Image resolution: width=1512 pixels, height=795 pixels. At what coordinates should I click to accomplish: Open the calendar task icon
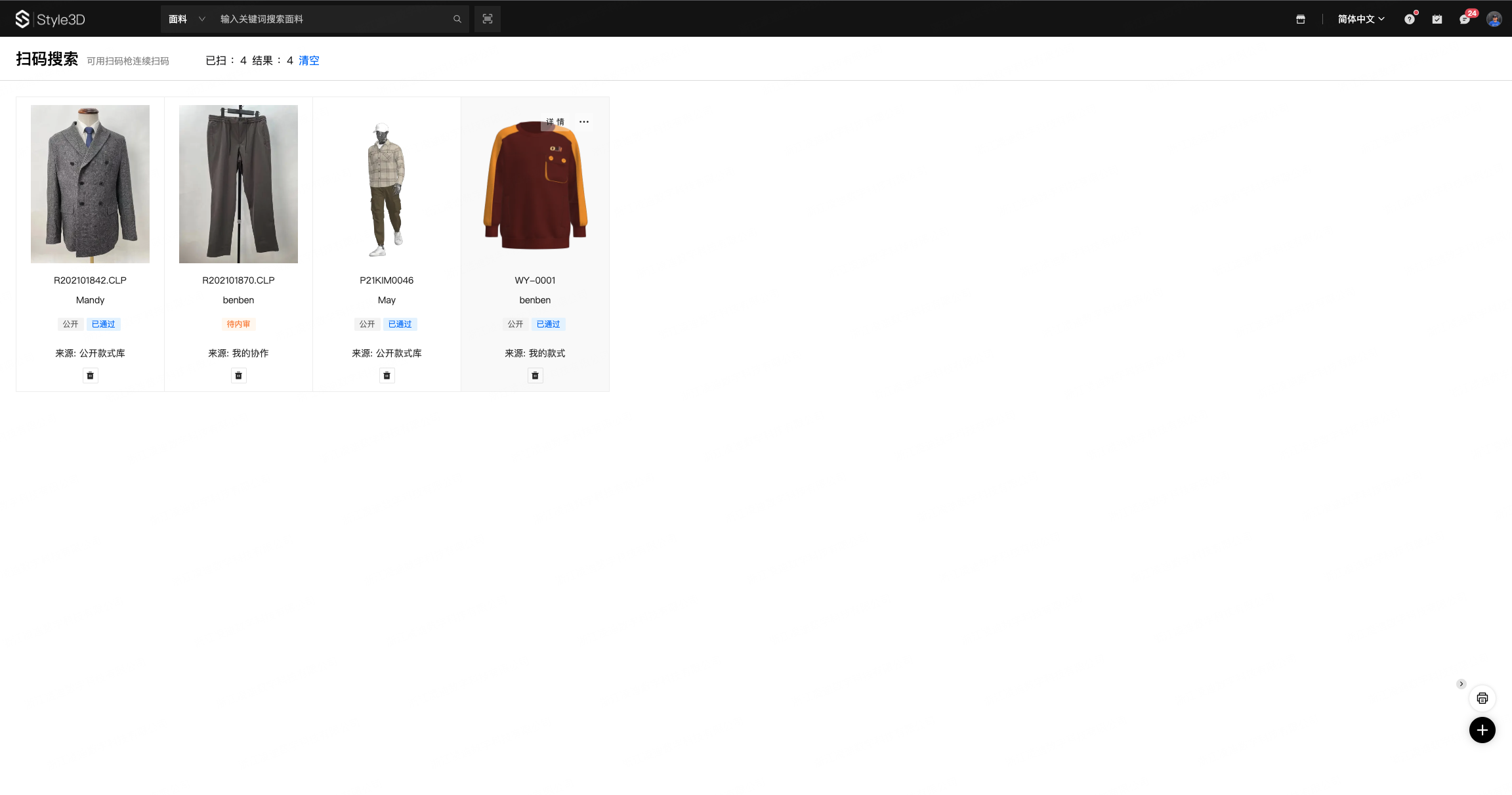[1437, 19]
